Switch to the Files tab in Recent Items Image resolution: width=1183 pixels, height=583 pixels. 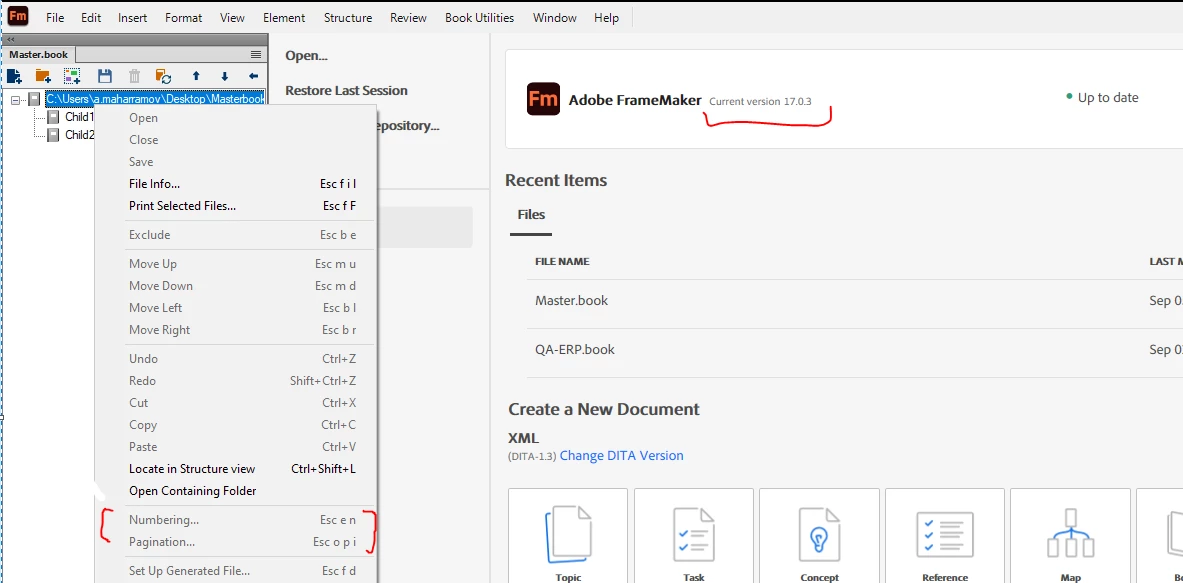[x=531, y=215]
